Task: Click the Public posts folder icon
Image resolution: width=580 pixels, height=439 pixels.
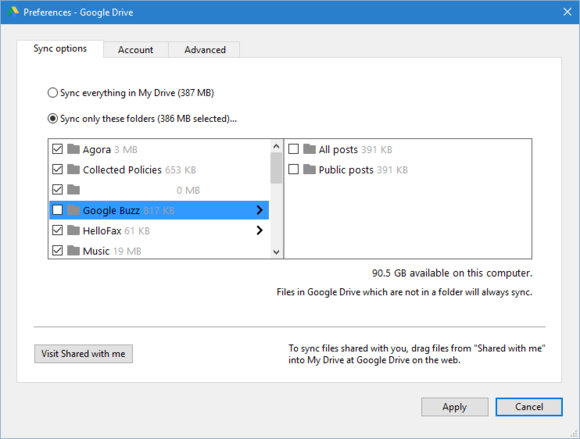Action: [x=309, y=169]
